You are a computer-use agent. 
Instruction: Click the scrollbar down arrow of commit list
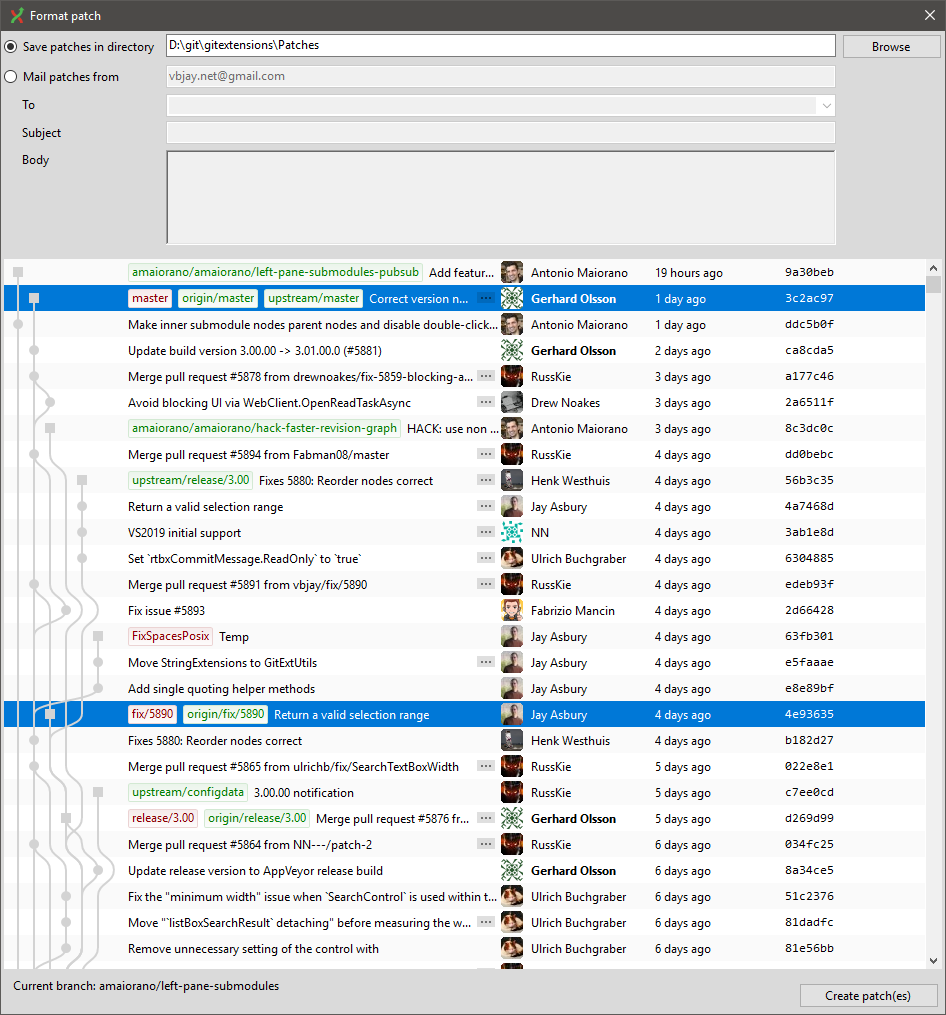point(933,961)
